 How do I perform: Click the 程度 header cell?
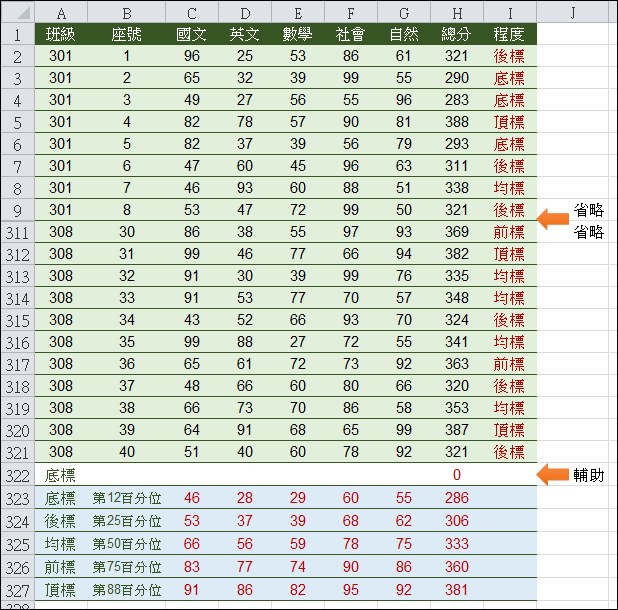pyautogui.click(x=509, y=34)
